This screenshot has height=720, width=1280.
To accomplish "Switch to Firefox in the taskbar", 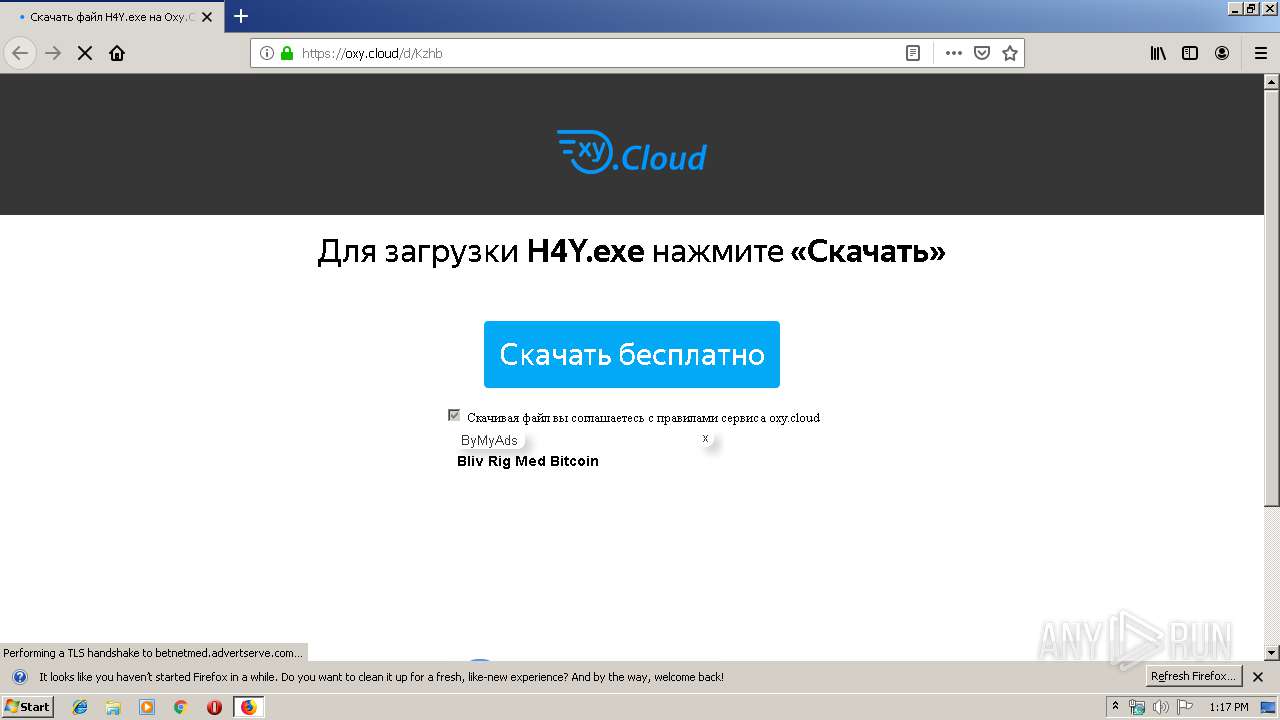I will [248, 707].
